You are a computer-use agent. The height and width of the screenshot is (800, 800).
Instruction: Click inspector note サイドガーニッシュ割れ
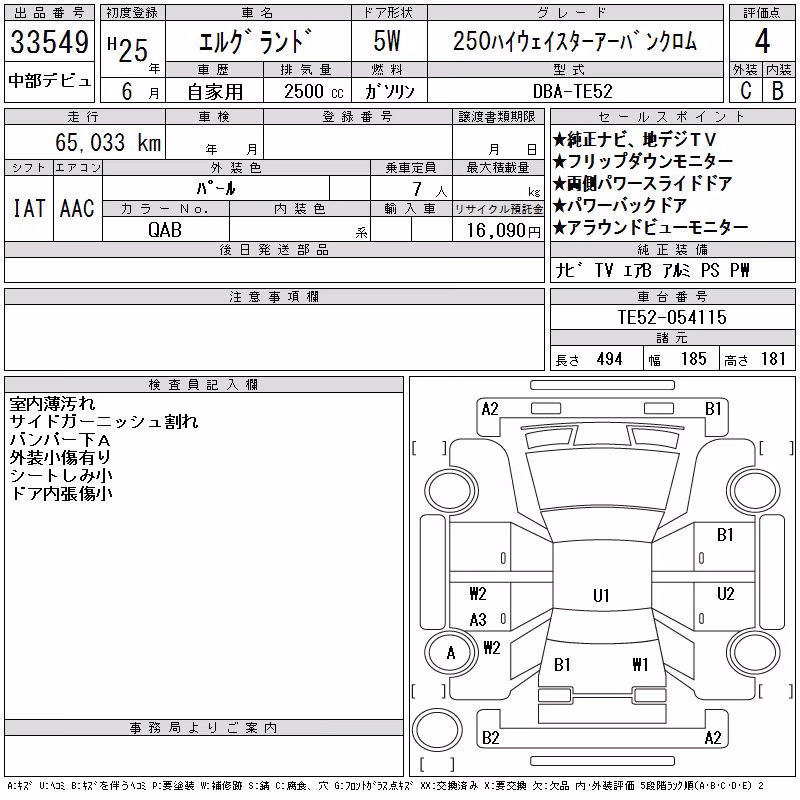(104, 421)
